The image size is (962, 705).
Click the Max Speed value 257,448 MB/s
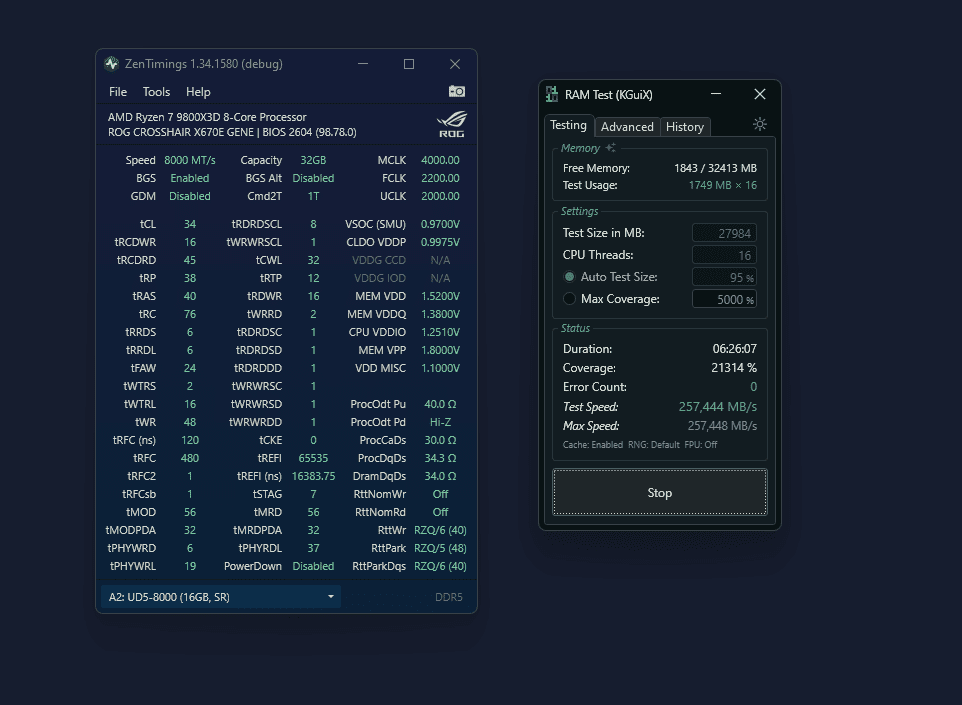(x=722, y=426)
